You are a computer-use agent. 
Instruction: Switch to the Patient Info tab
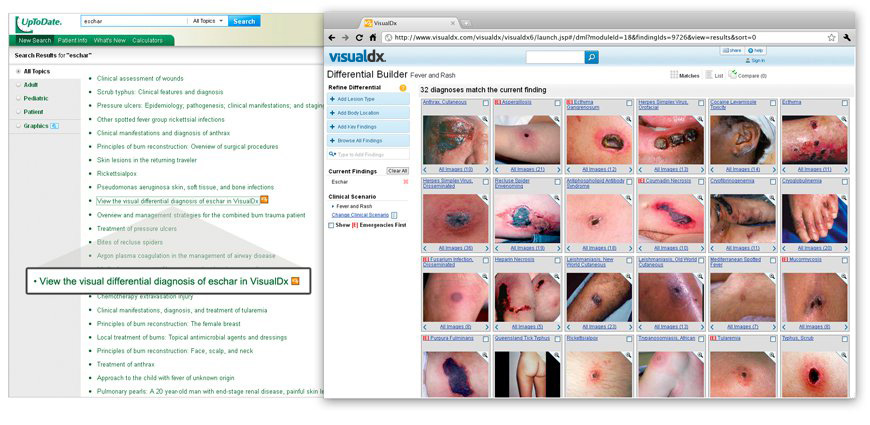point(73,40)
